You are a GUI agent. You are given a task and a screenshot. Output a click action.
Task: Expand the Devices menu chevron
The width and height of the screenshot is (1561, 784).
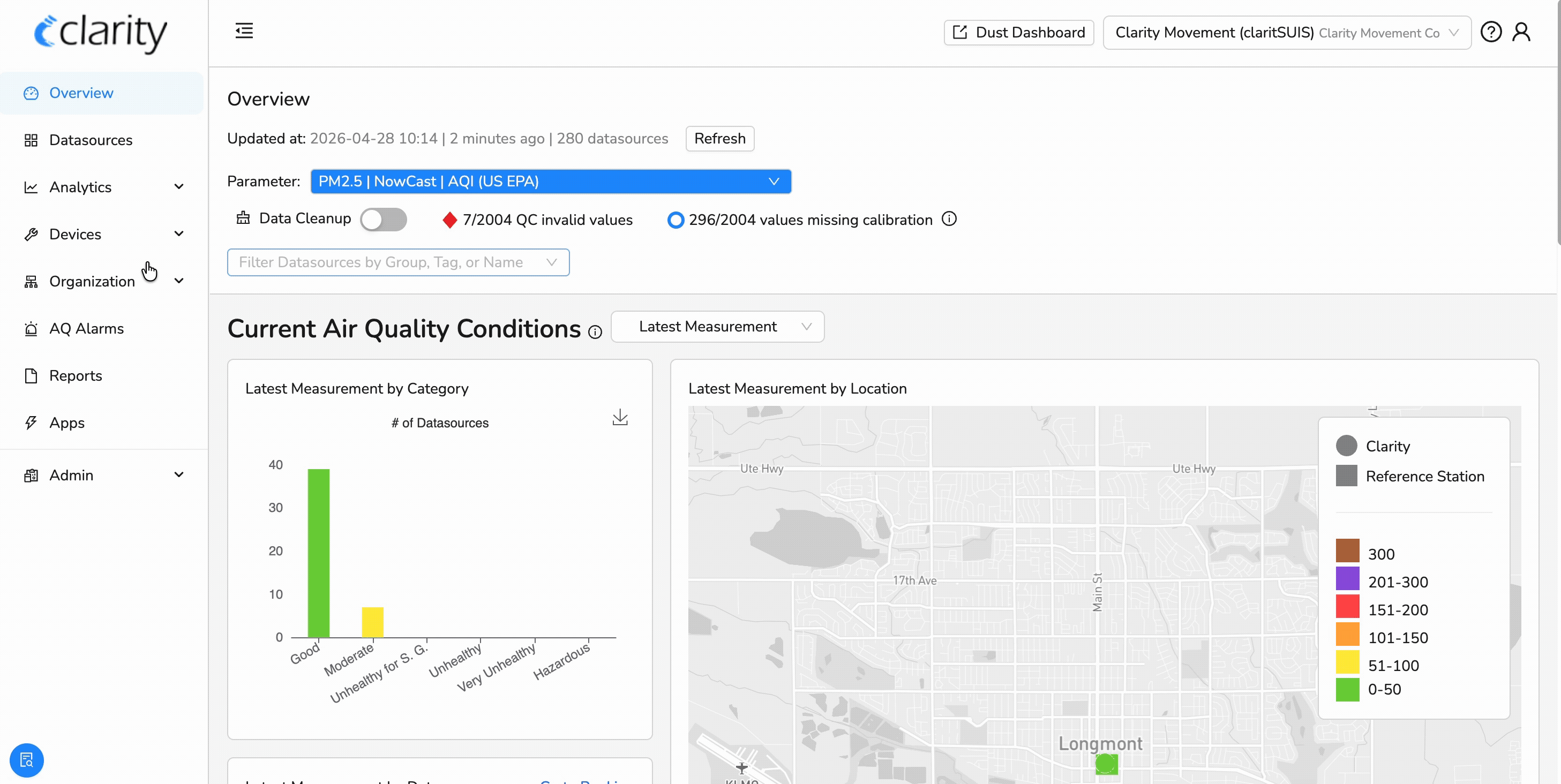click(x=179, y=234)
